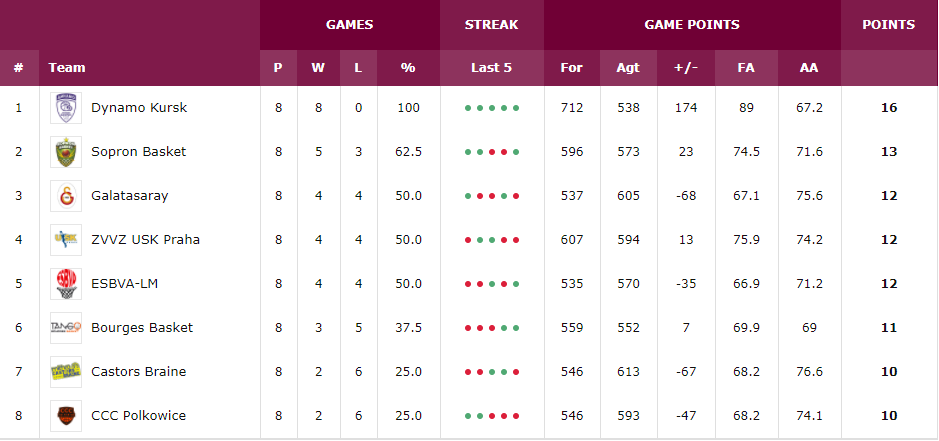Click the Castors Braine yellow logo
Image resolution: width=939 pixels, height=441 pixels.
click(x=66, y=371)
